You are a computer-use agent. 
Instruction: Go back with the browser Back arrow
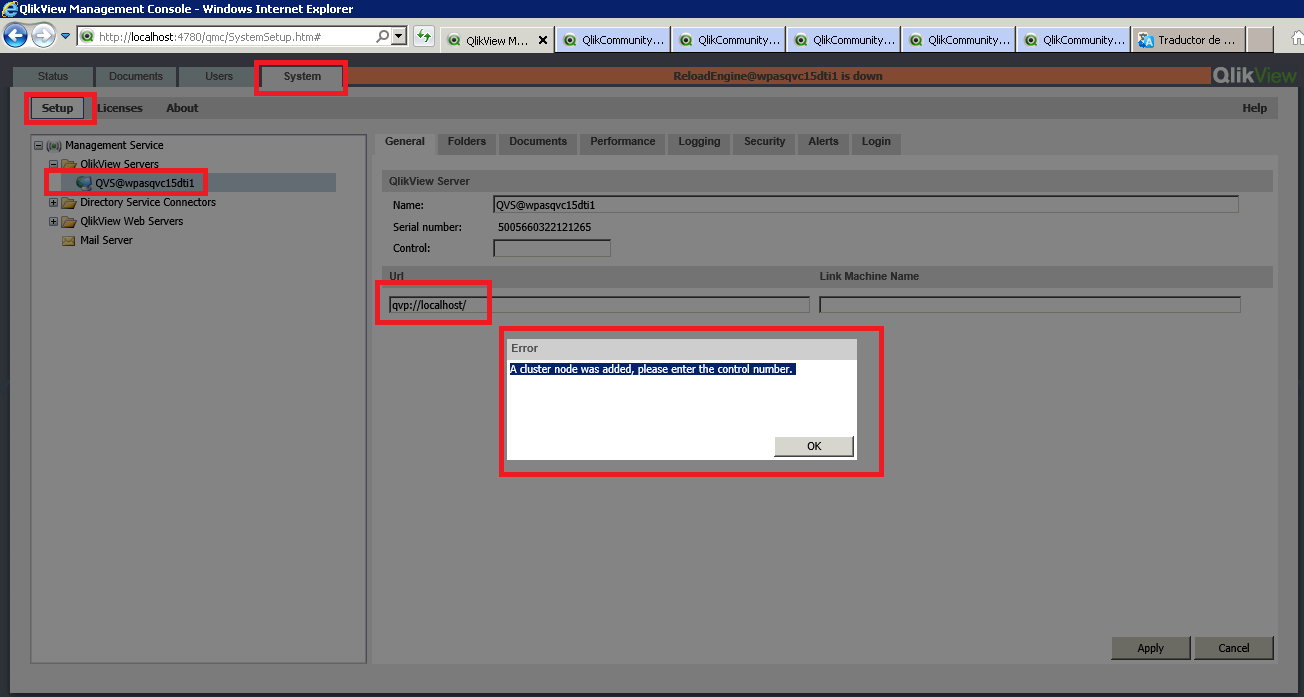click(15, 37)
